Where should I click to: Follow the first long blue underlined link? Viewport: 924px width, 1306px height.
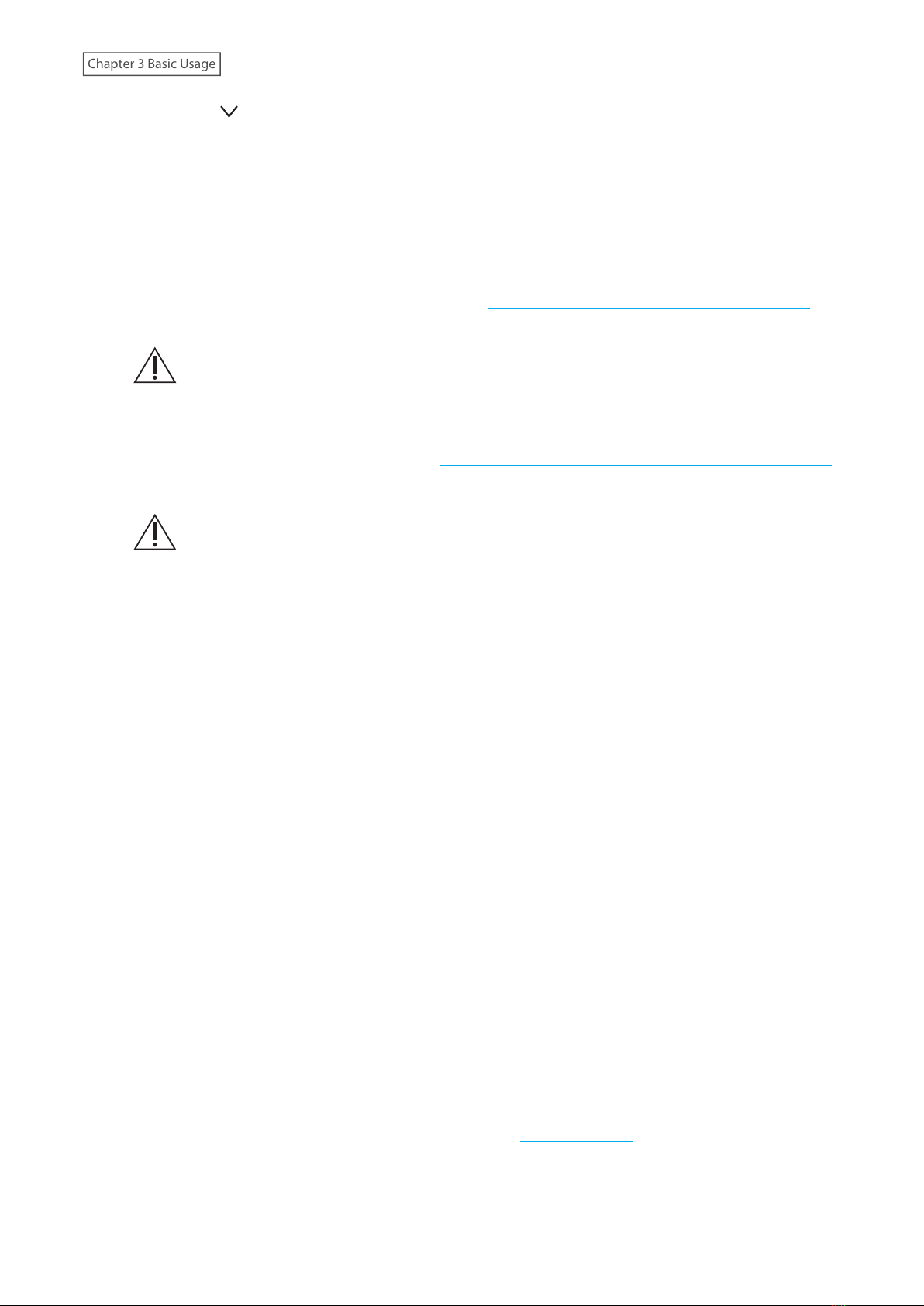click(648, 308)
